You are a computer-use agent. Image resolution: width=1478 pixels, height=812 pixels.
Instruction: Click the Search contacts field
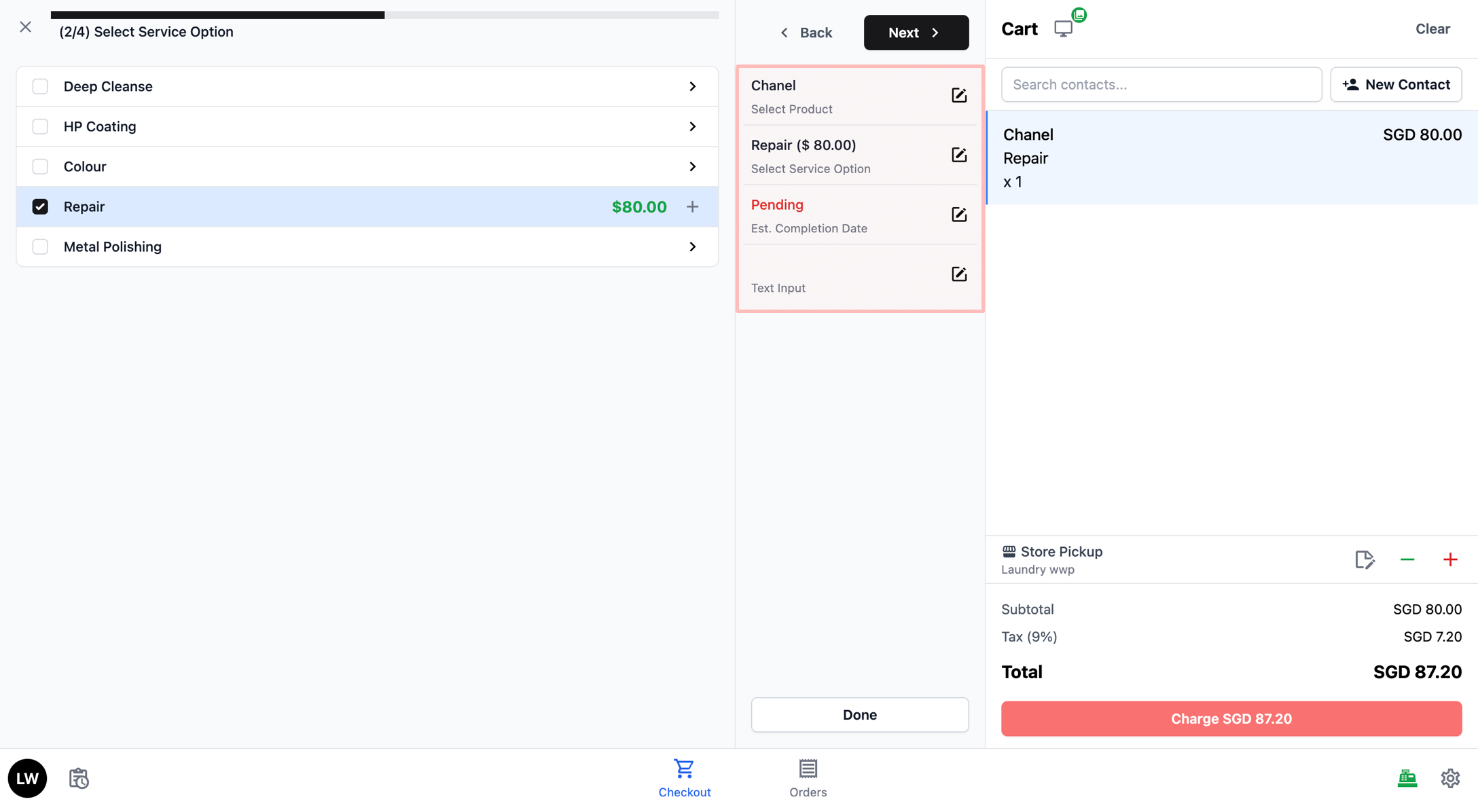tap(1161, 84)
